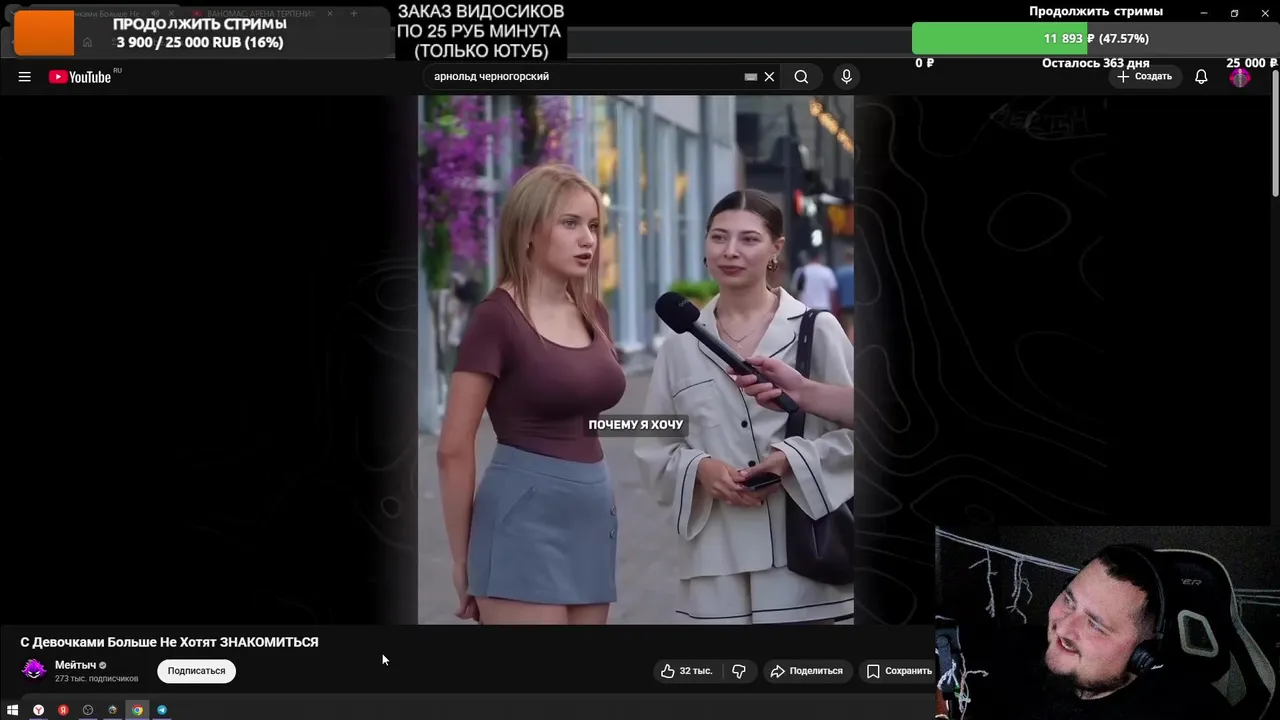1280x720 pixels.
Task: Switch to 'ВАНОМАС: АРЕНА ТЕРПЕНИЯ' browser tab
Action: pyautogui.click(x=262, y=14)
